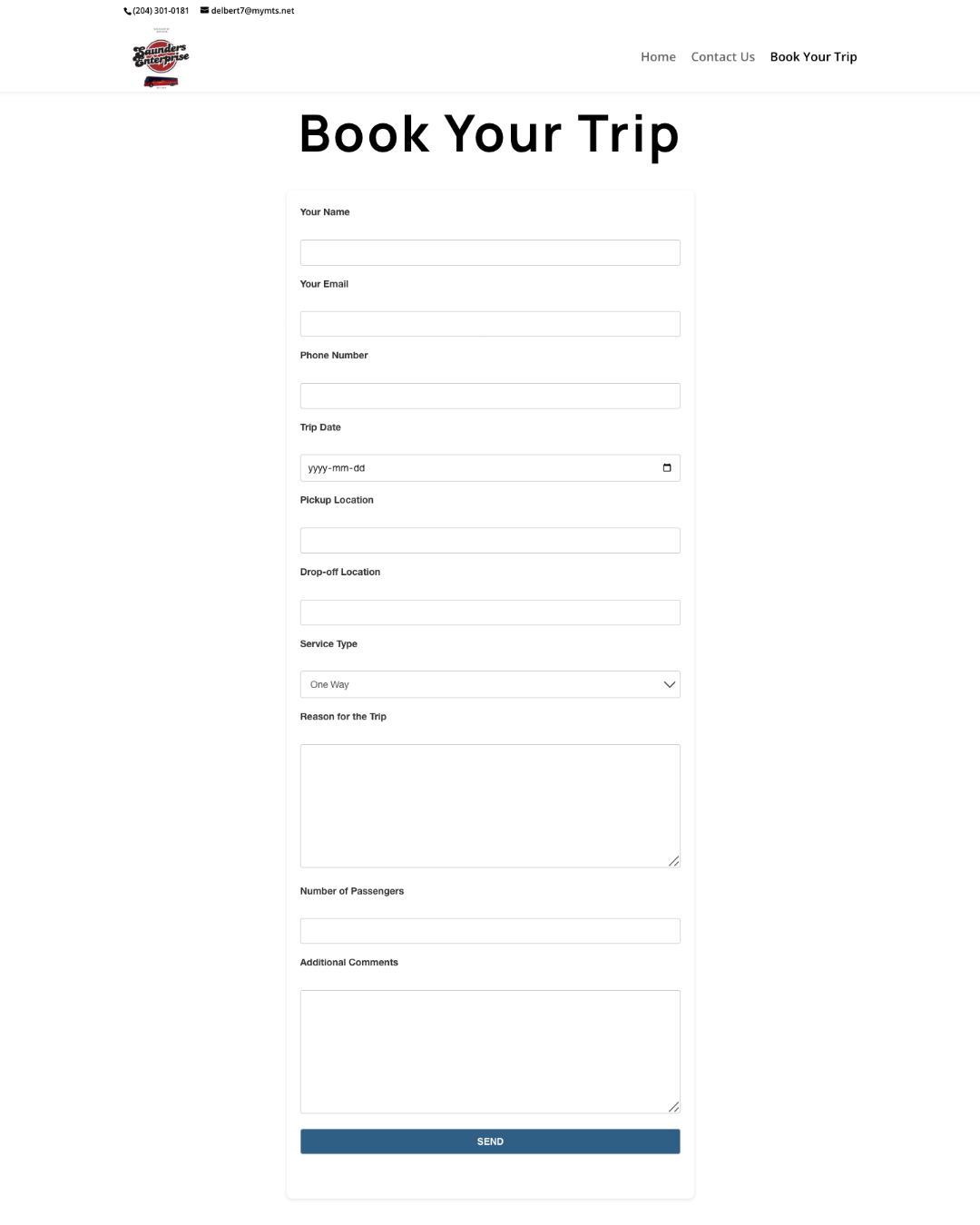Click into the Your Email field
Image resolution: width=980 pixels, height=1225 pixels.
[490, 324]
